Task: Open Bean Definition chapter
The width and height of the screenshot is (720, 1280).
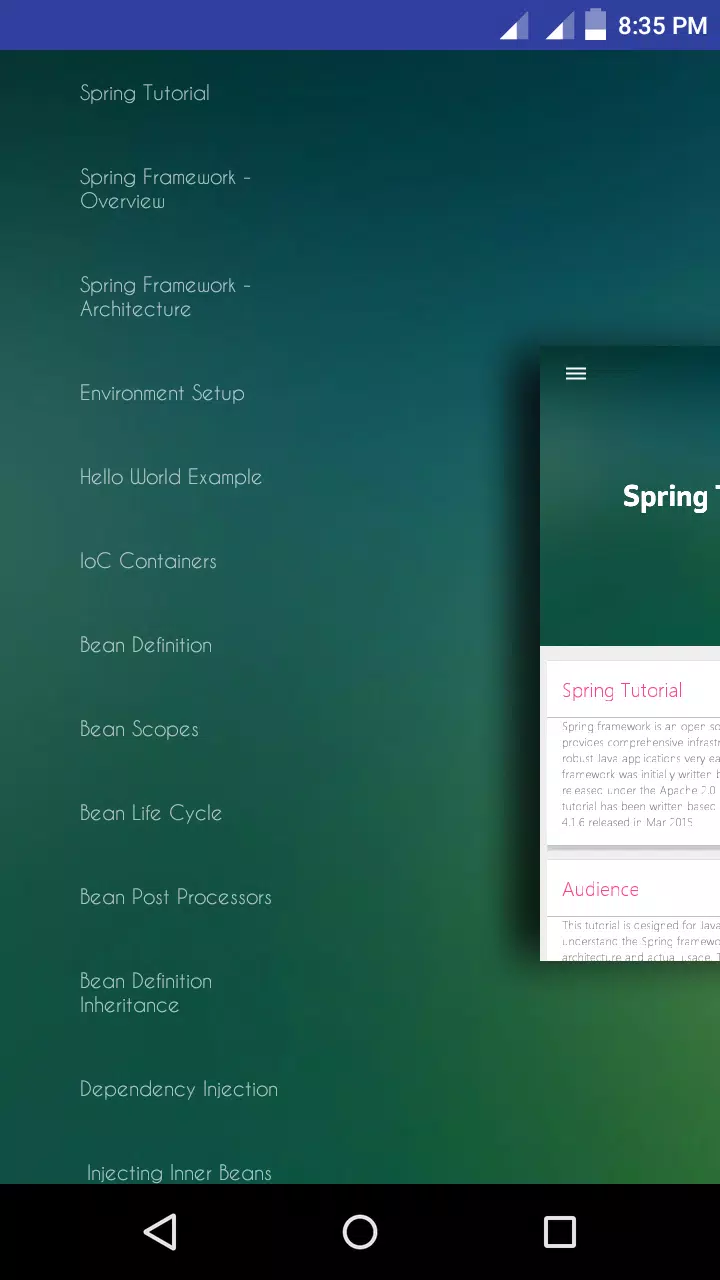Action: pyautogui.click(x=146, y=645)
